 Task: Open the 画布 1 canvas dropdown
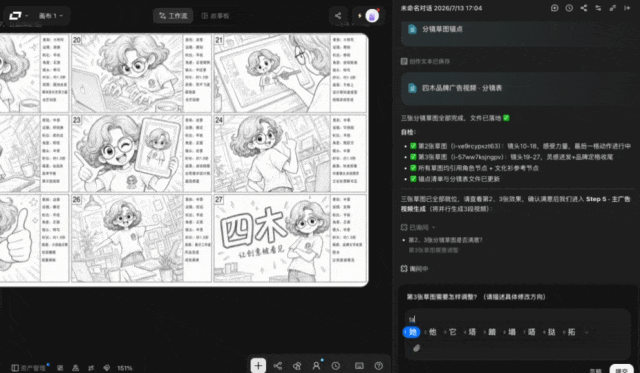pos(51,16)
